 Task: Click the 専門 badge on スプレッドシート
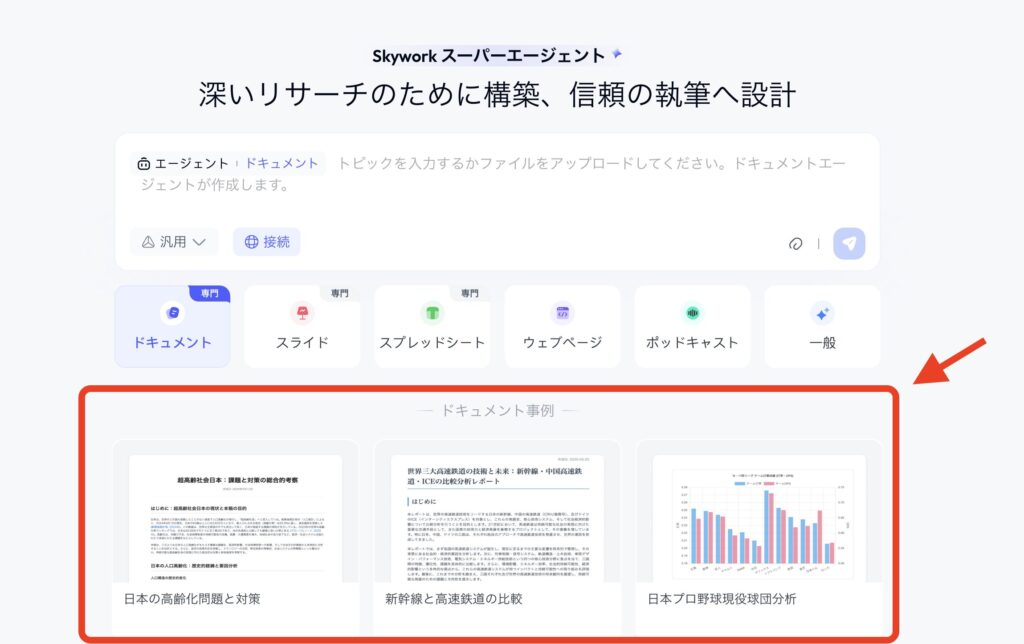pyautogui.click(x=470, y=293)
